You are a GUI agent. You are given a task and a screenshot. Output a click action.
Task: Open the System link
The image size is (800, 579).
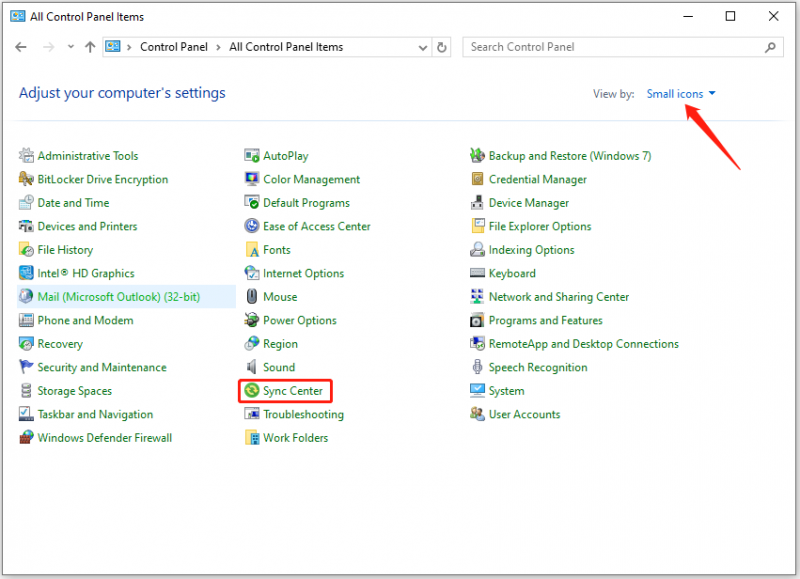point(506,391)
